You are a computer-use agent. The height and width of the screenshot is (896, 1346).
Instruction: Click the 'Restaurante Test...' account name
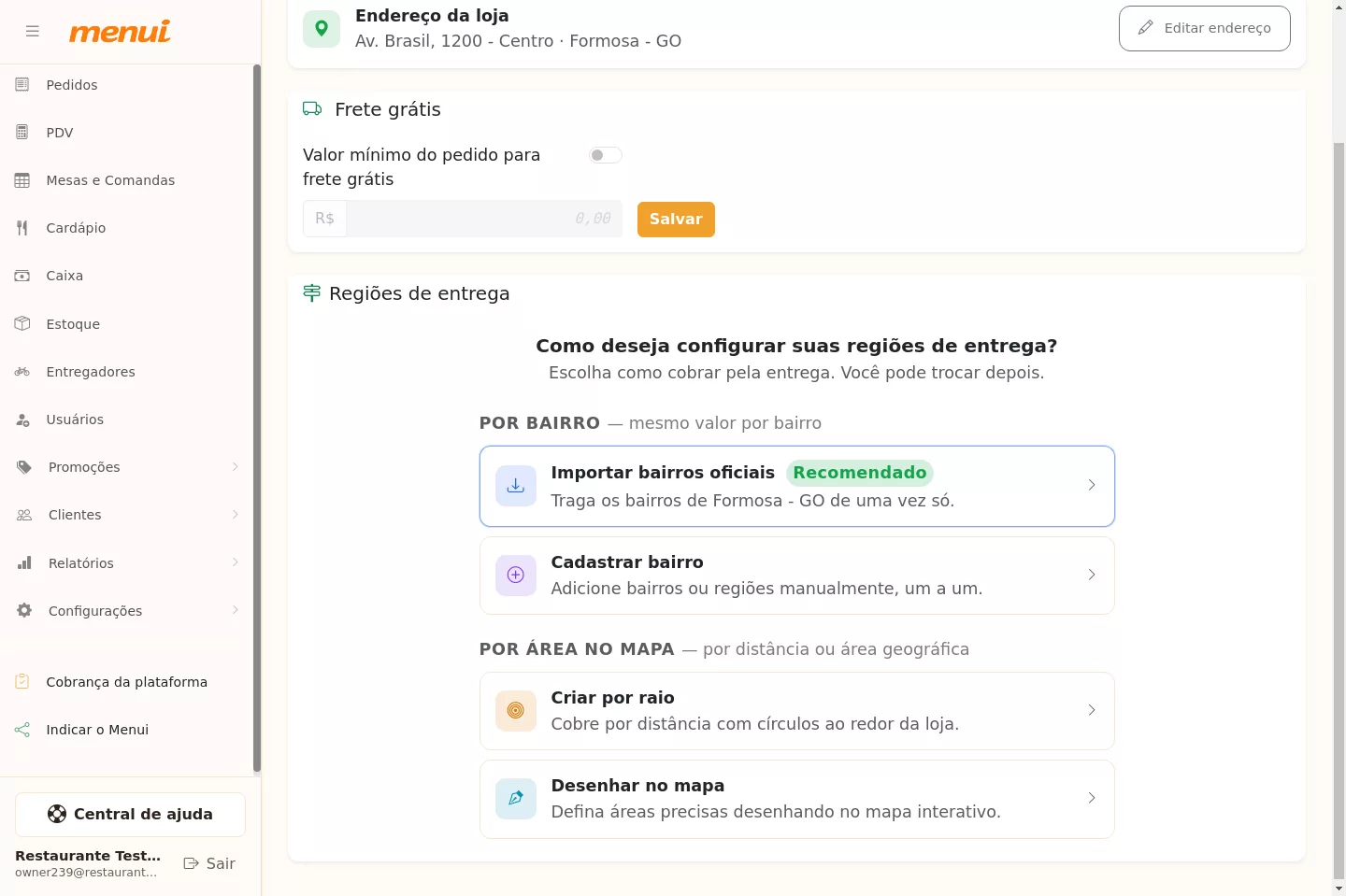88,856
